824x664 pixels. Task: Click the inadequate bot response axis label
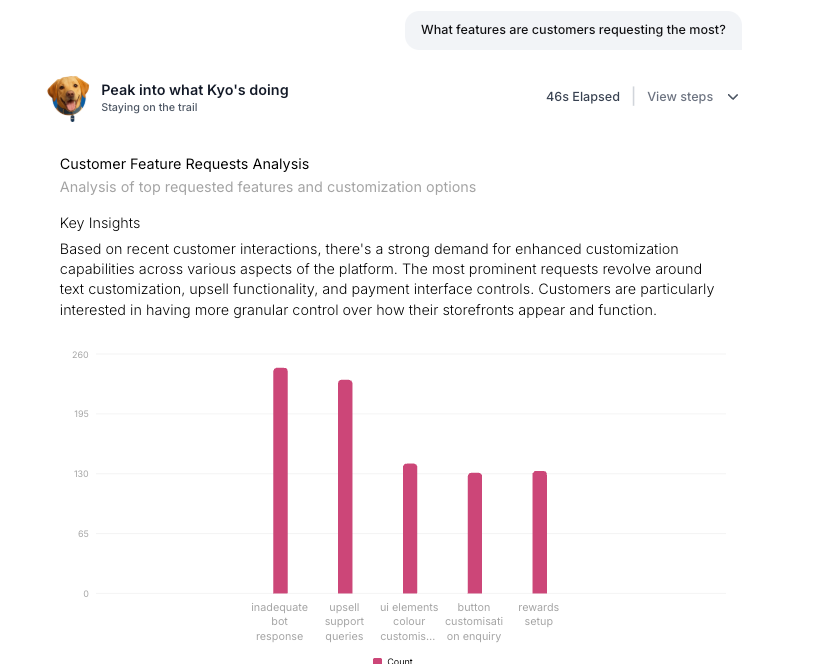tap(279, 621)
